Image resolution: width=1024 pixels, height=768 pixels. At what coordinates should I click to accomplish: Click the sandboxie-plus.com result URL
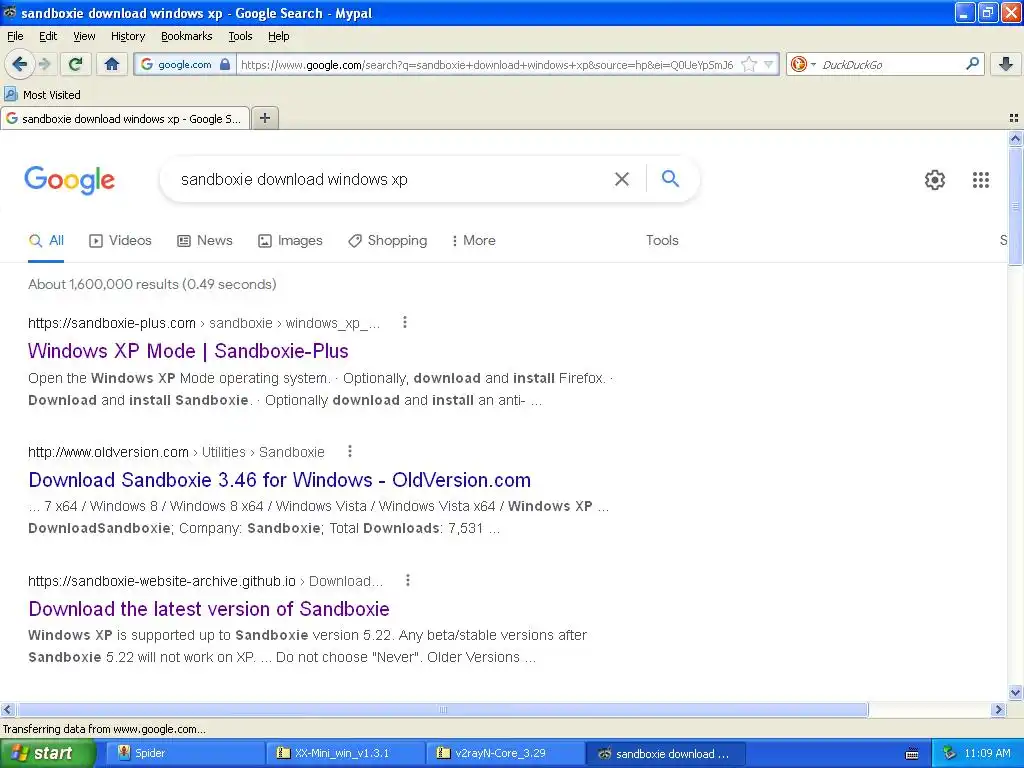coord(204,323)
